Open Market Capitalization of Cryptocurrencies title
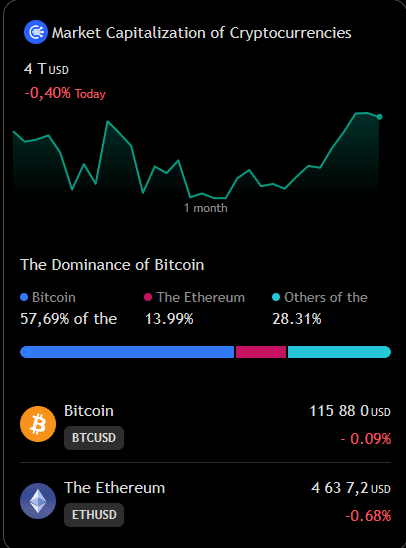Screen dimensions: 406x548 pyautogui.click(x=202, y=33)
